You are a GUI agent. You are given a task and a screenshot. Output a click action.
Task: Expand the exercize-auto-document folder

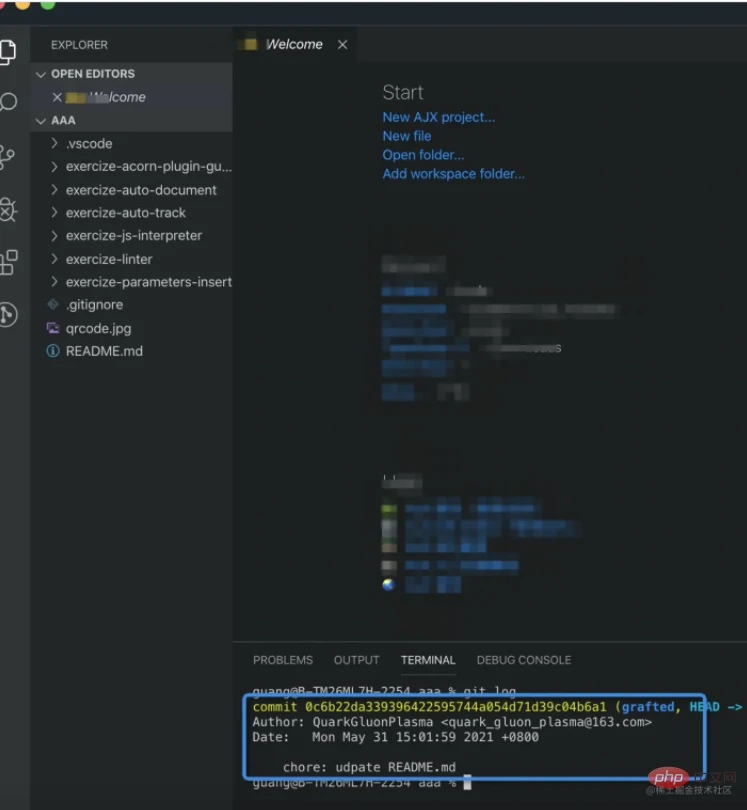point(54,190)
